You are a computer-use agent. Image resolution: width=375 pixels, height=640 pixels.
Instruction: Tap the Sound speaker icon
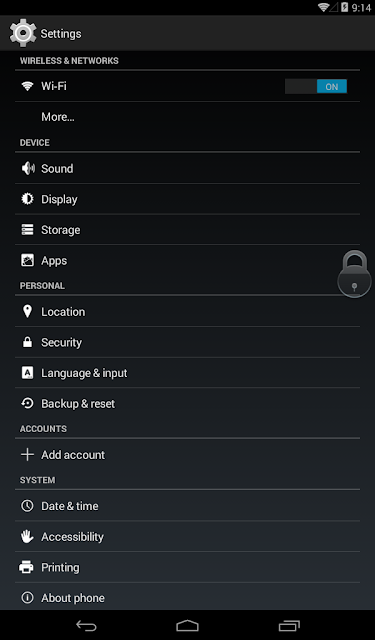28,168
